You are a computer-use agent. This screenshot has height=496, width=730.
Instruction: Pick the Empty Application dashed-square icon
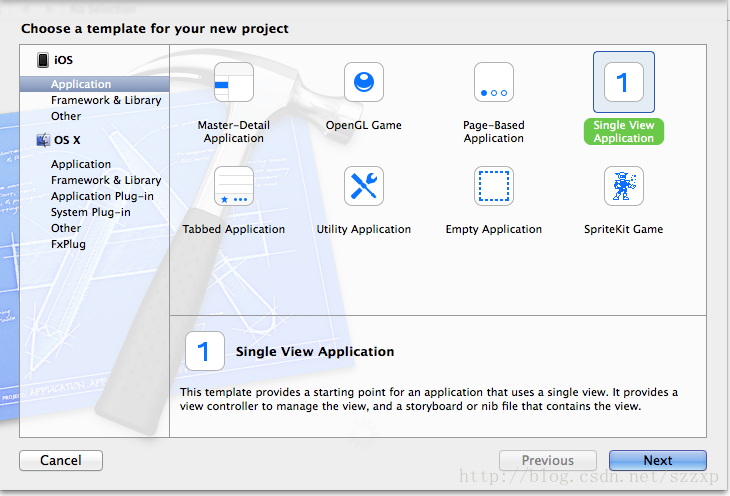tap(493, 186)
